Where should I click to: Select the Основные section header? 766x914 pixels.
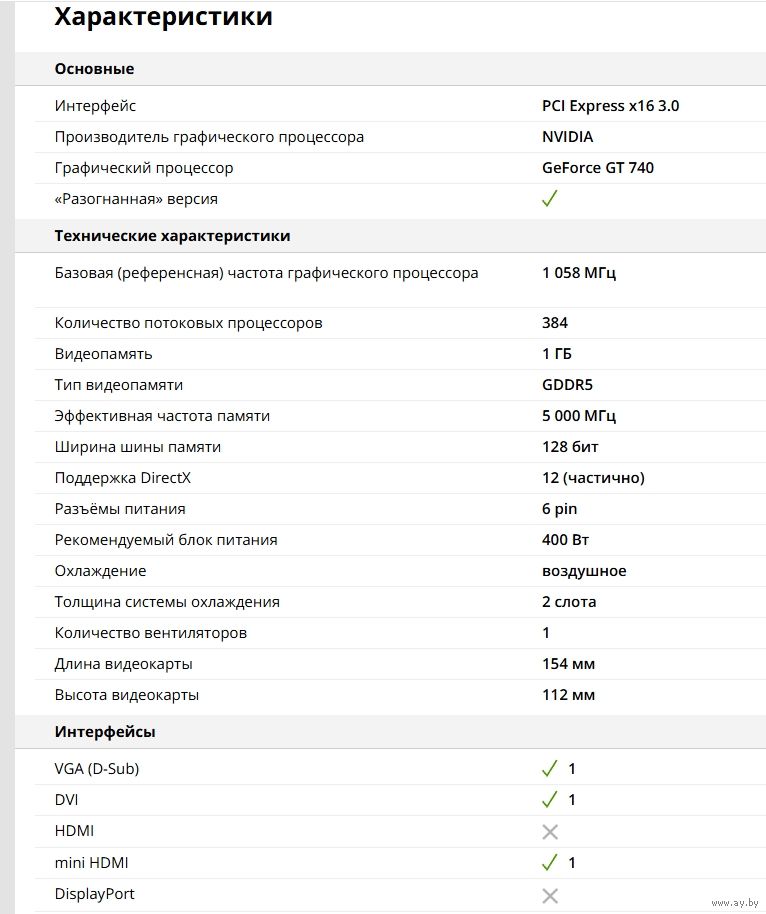pos(94,69)
